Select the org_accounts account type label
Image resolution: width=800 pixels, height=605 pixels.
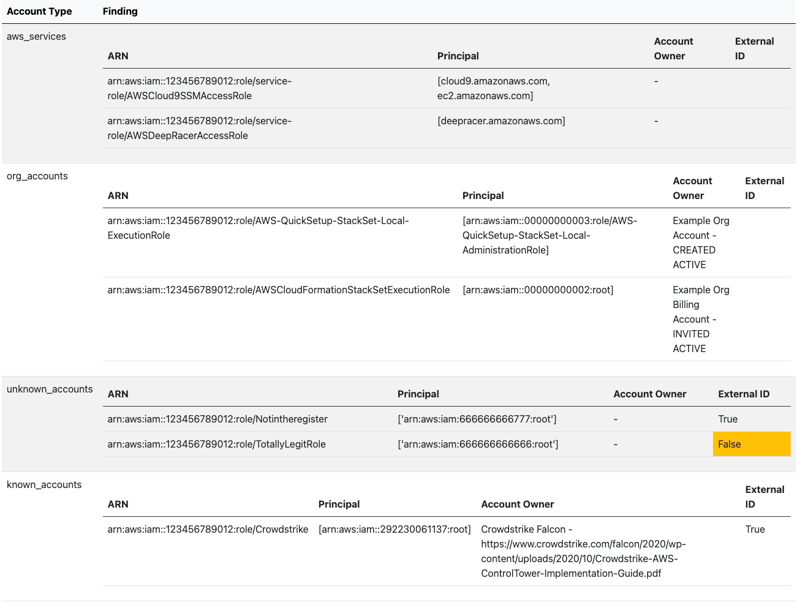pos(37,176)
